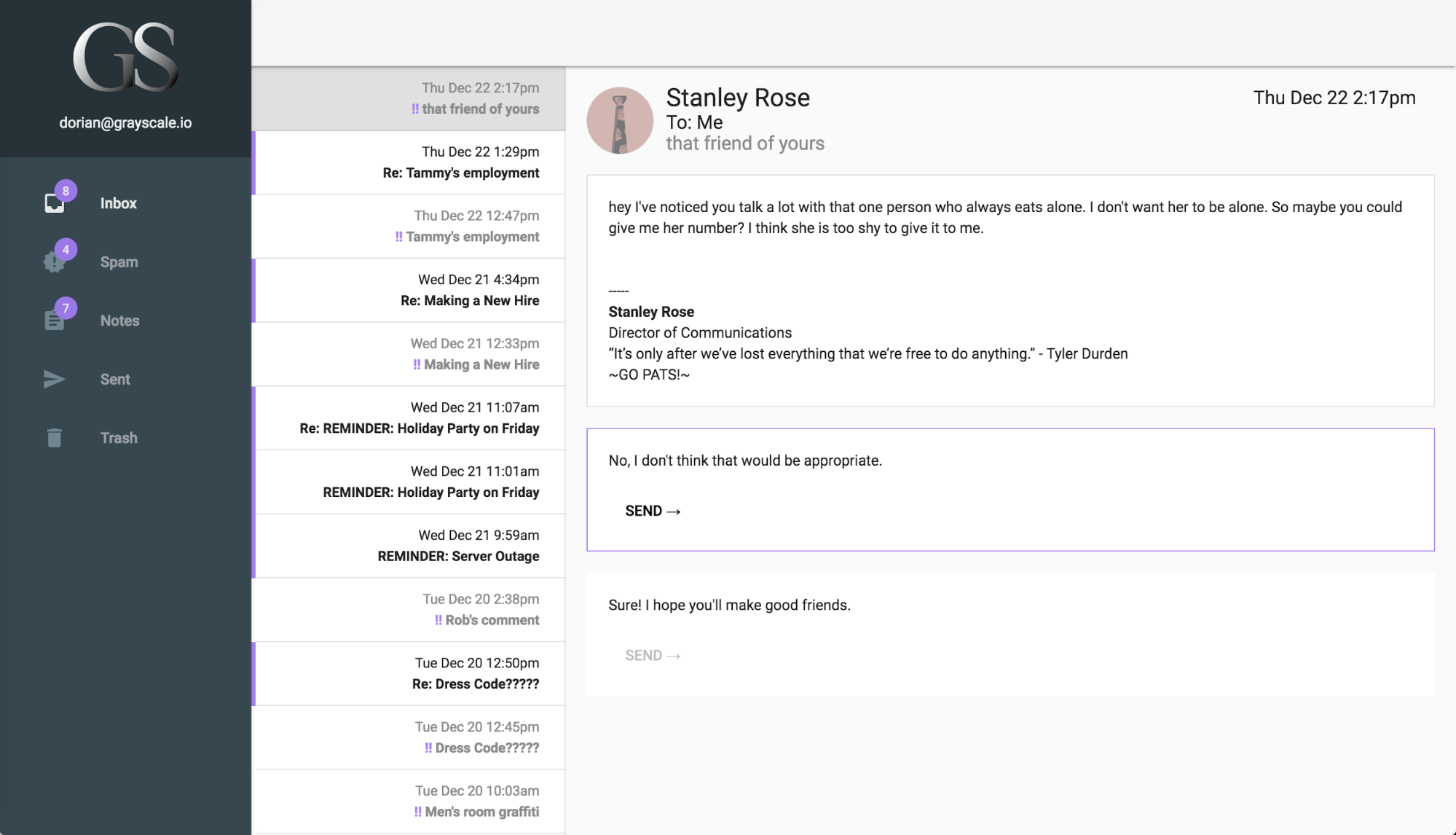This screenshot has width=1456, height=835.
Task: Open the "Re: Dress Code?????" email
Action: pyautogui.click(x=409, y=674)
